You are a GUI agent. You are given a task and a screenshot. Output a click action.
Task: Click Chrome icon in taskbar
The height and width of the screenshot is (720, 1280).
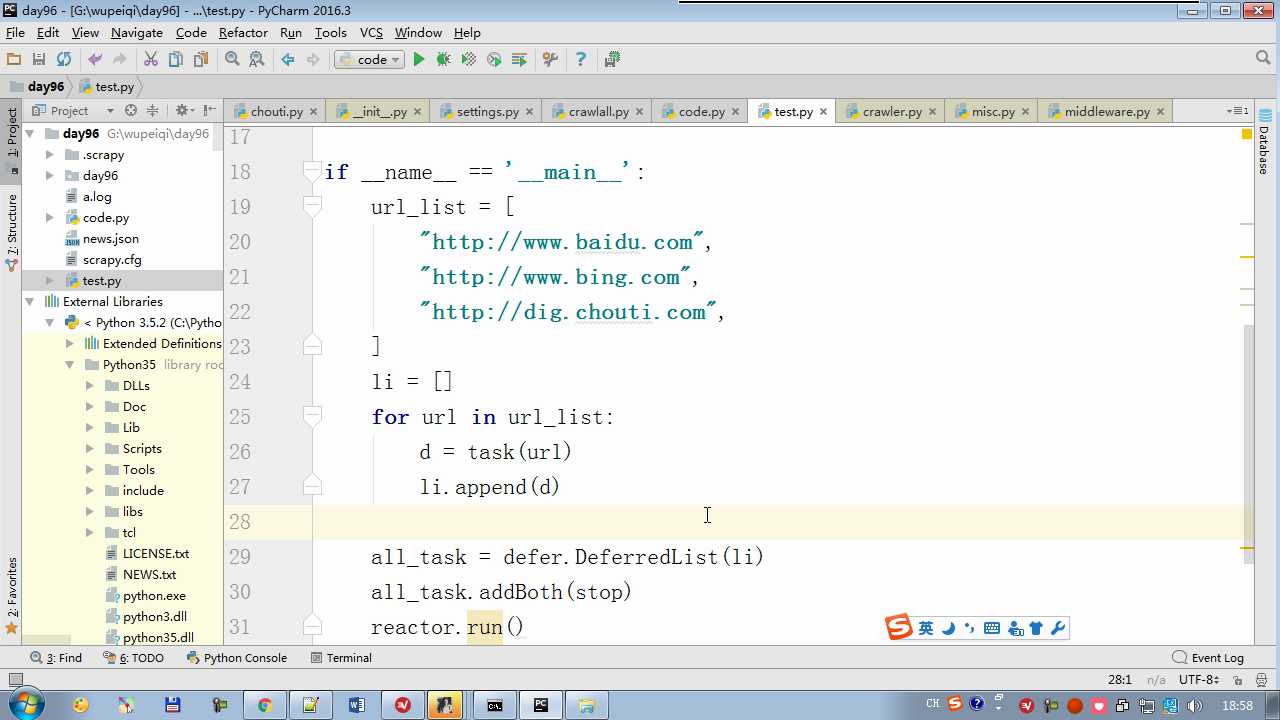(264, 705)
